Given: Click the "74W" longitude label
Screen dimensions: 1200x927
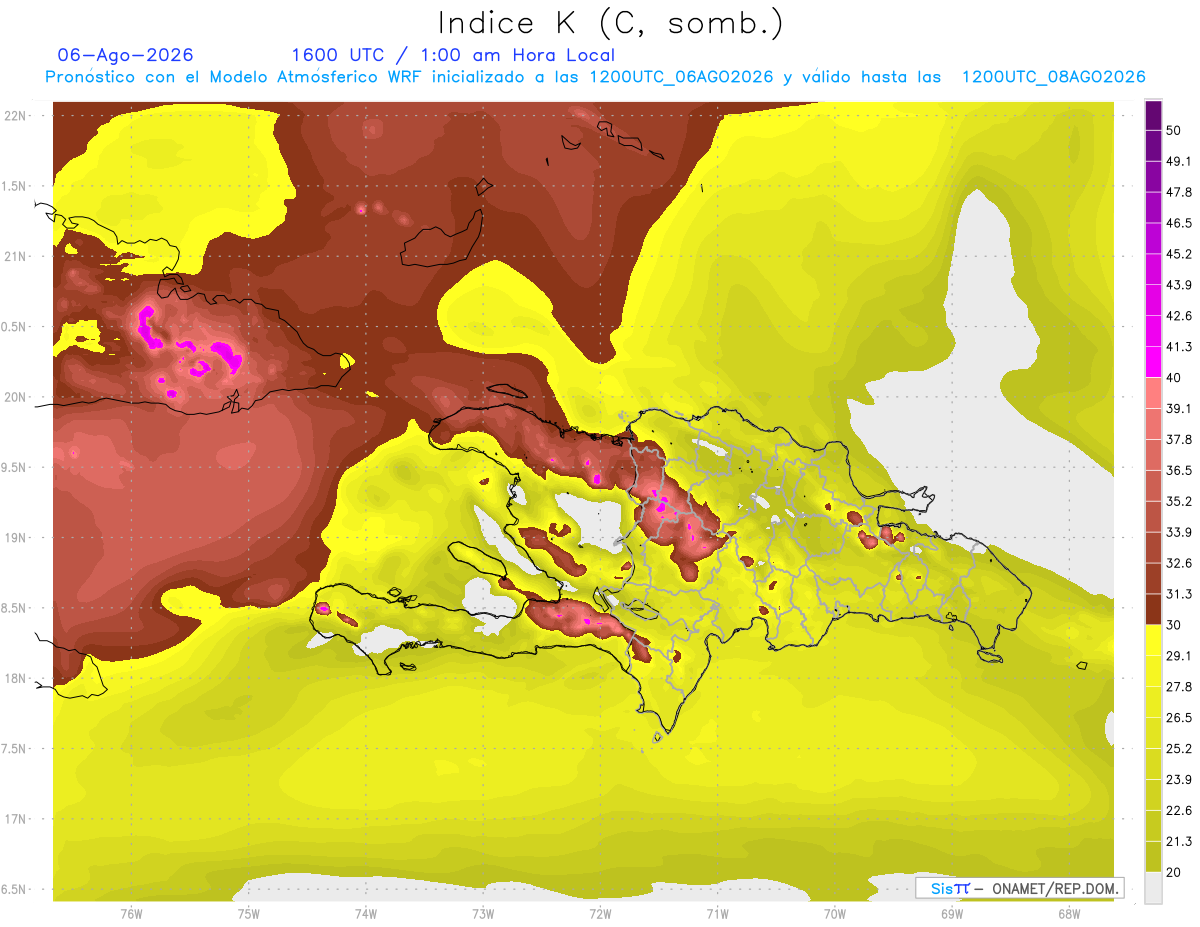Looking at the screenshot, I should 365,914.
